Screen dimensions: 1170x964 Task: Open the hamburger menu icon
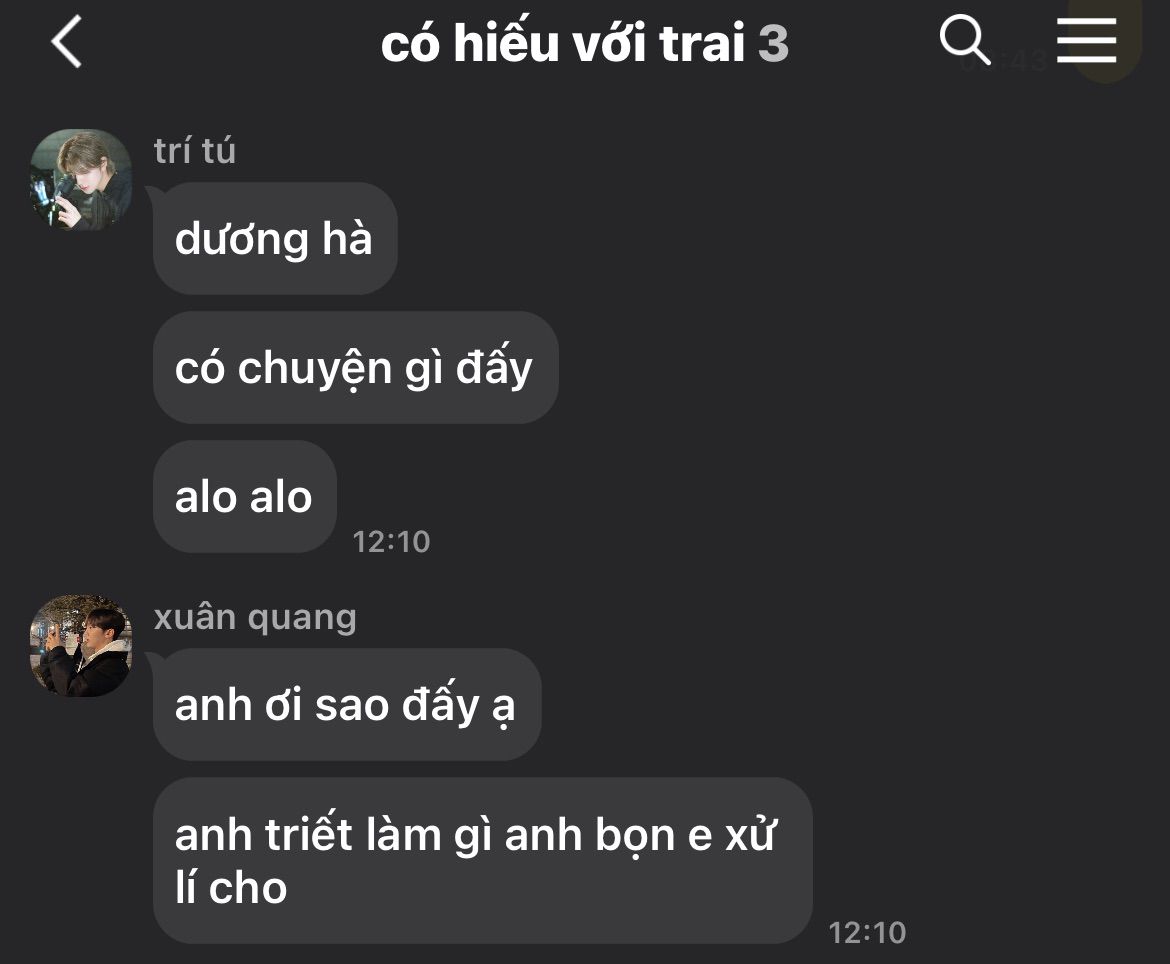click(1086, 41)
